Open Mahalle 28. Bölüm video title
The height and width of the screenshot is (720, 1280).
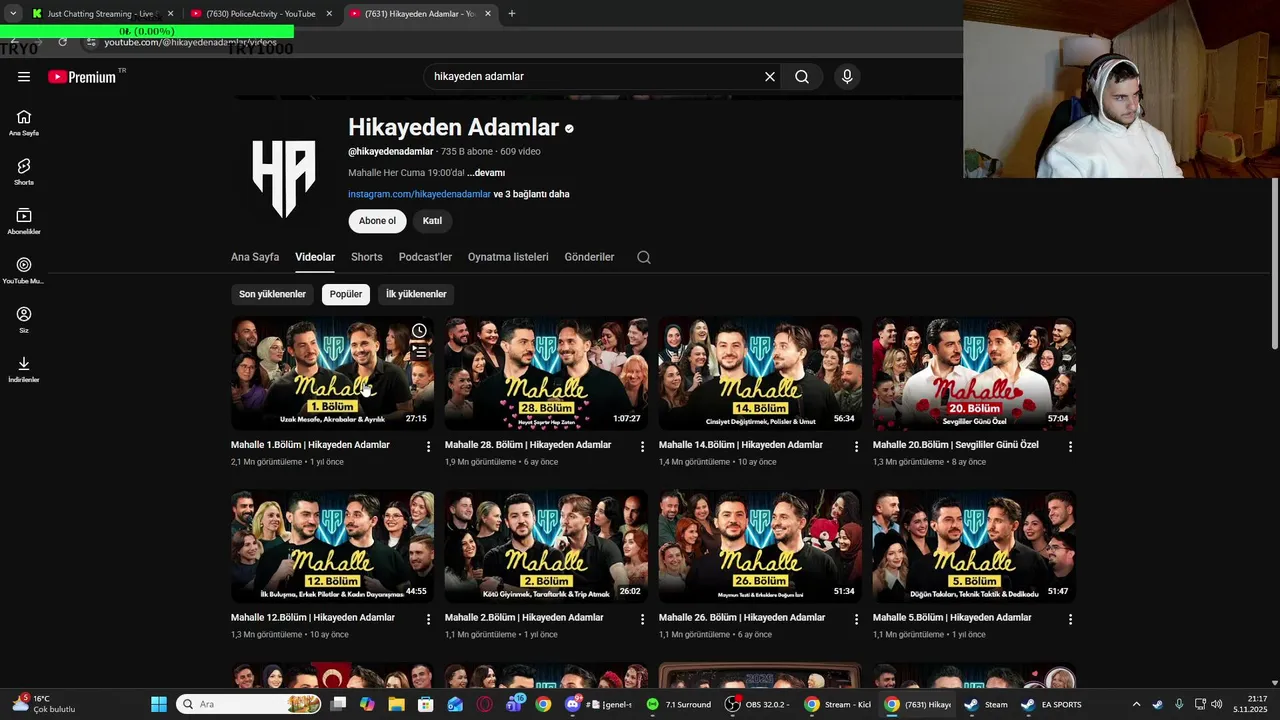coord(528,445)
